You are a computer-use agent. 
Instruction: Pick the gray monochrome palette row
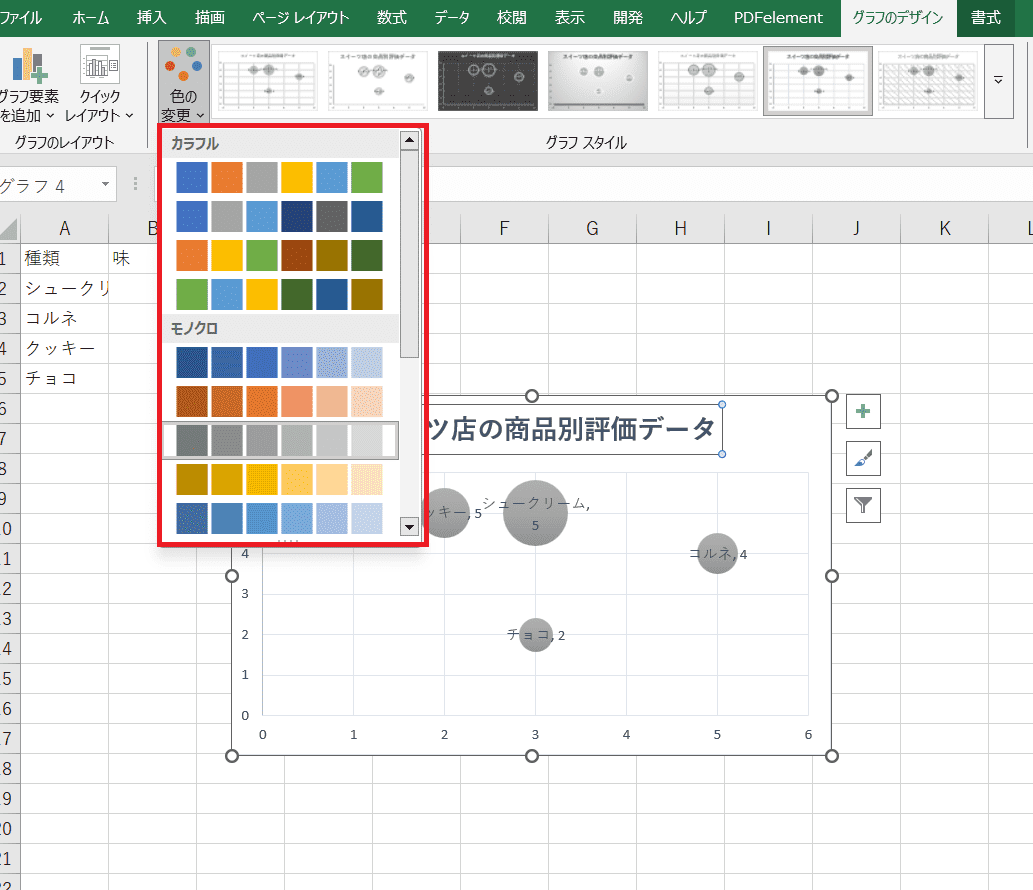[279, 440]
